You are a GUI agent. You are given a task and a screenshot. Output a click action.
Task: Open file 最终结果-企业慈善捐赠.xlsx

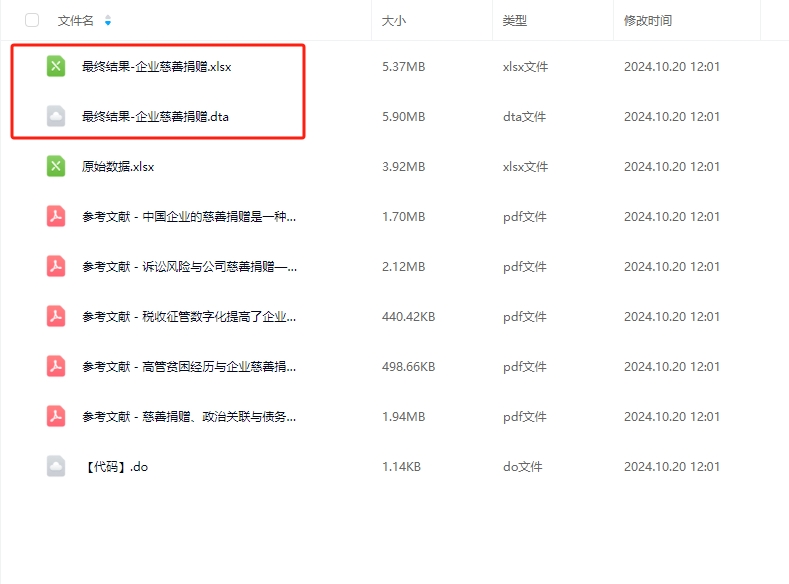[156, 66]
